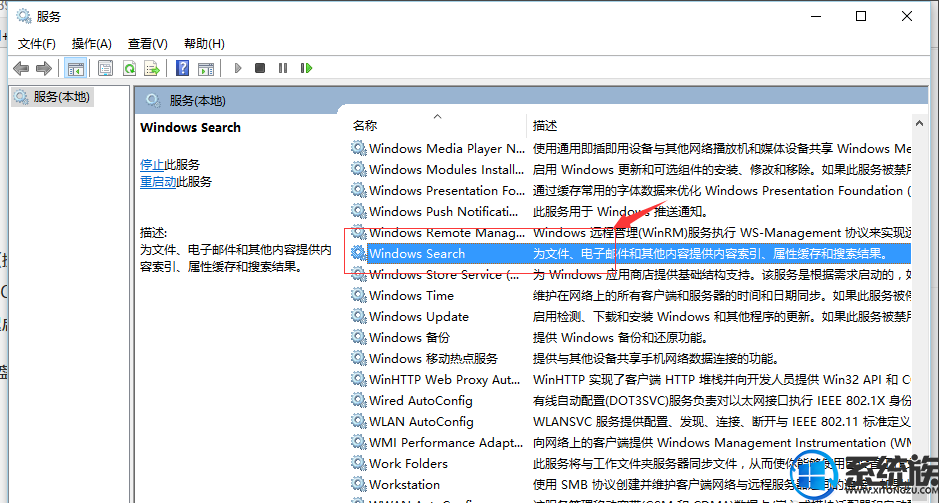Select the WLAN AutoConfig service
The height and width of the screenshot is (503, 939).
point(421,422)
